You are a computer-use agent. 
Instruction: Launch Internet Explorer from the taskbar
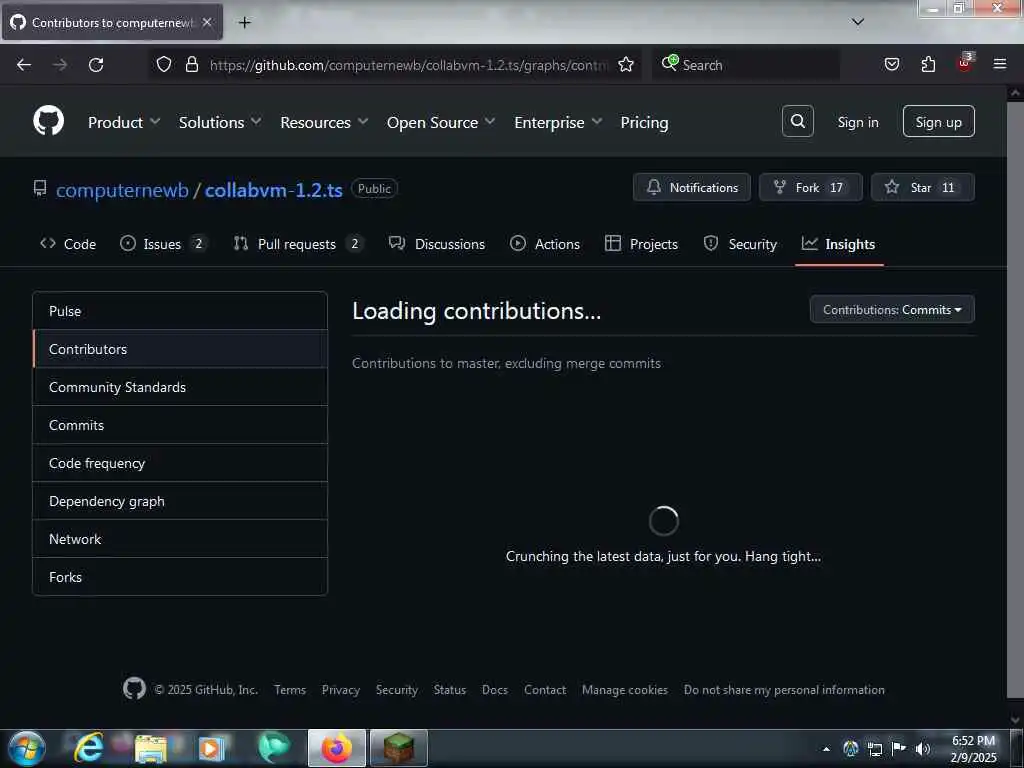click(88, 748)
